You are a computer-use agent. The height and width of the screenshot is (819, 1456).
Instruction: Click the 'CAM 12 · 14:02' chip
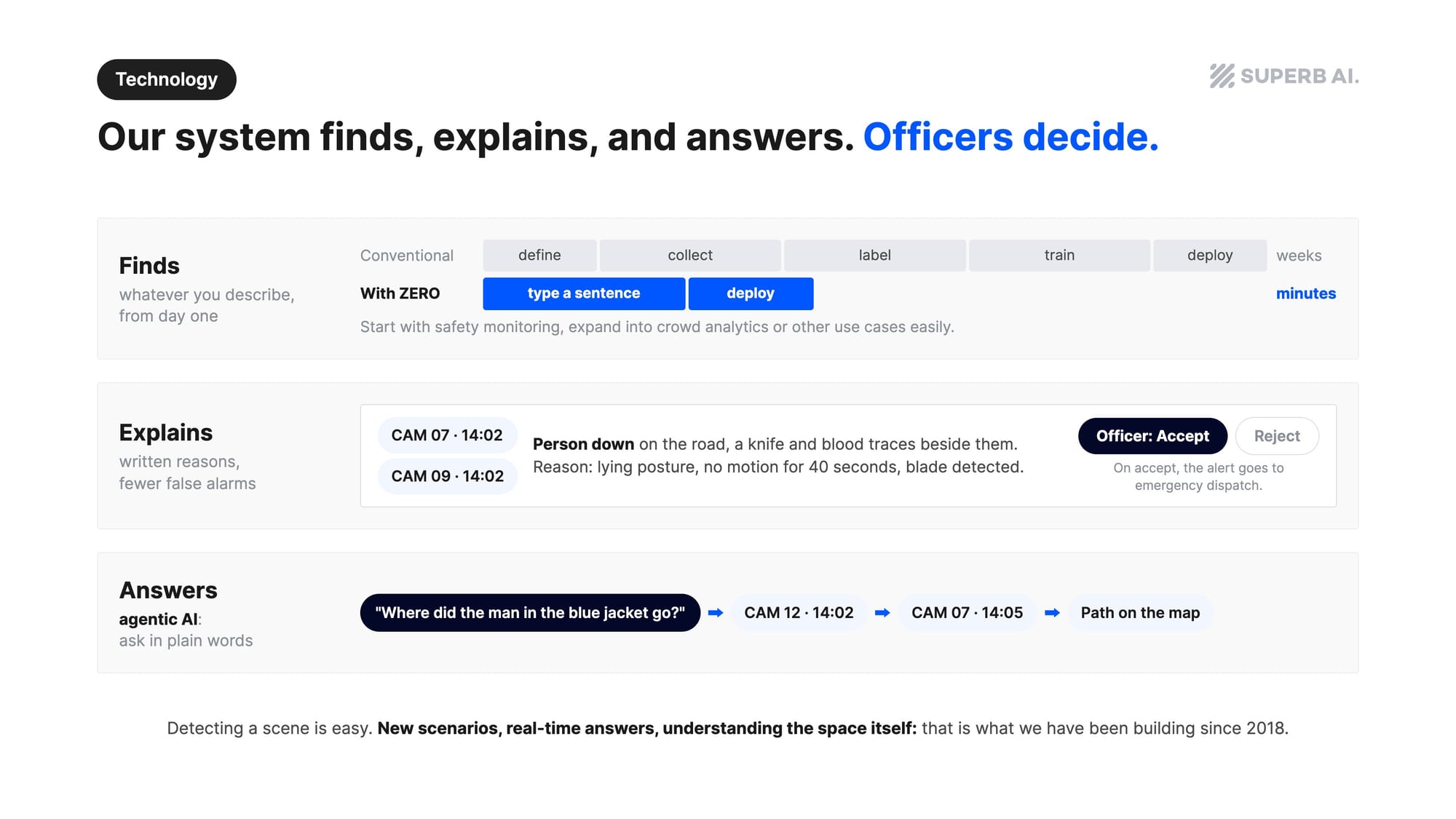799,613
